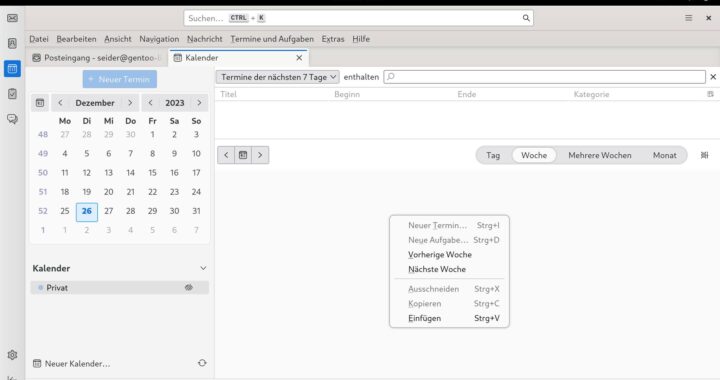Clear the event filter with X

point(713,77)
